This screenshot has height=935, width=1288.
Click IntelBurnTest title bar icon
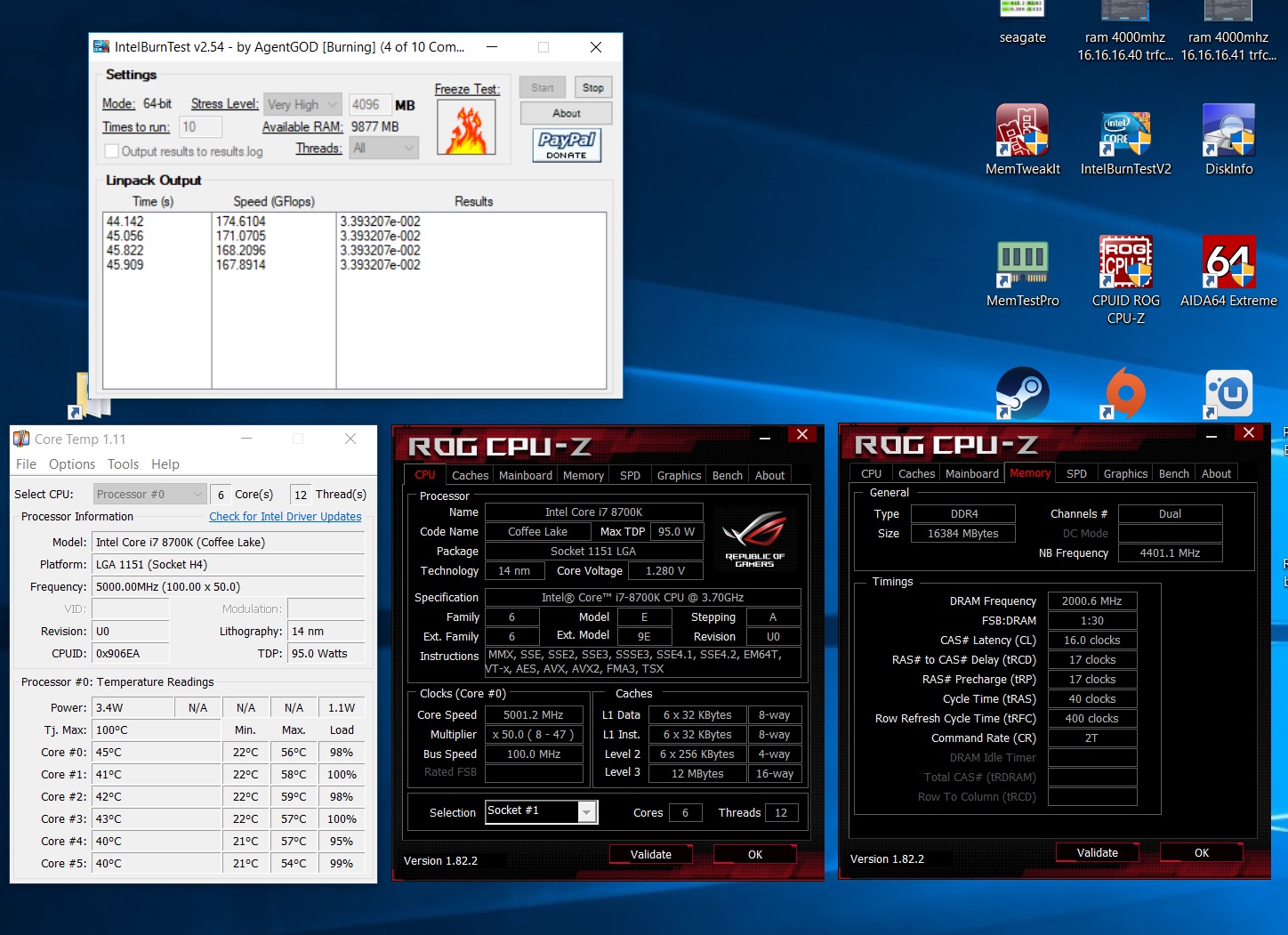[101, 47]
